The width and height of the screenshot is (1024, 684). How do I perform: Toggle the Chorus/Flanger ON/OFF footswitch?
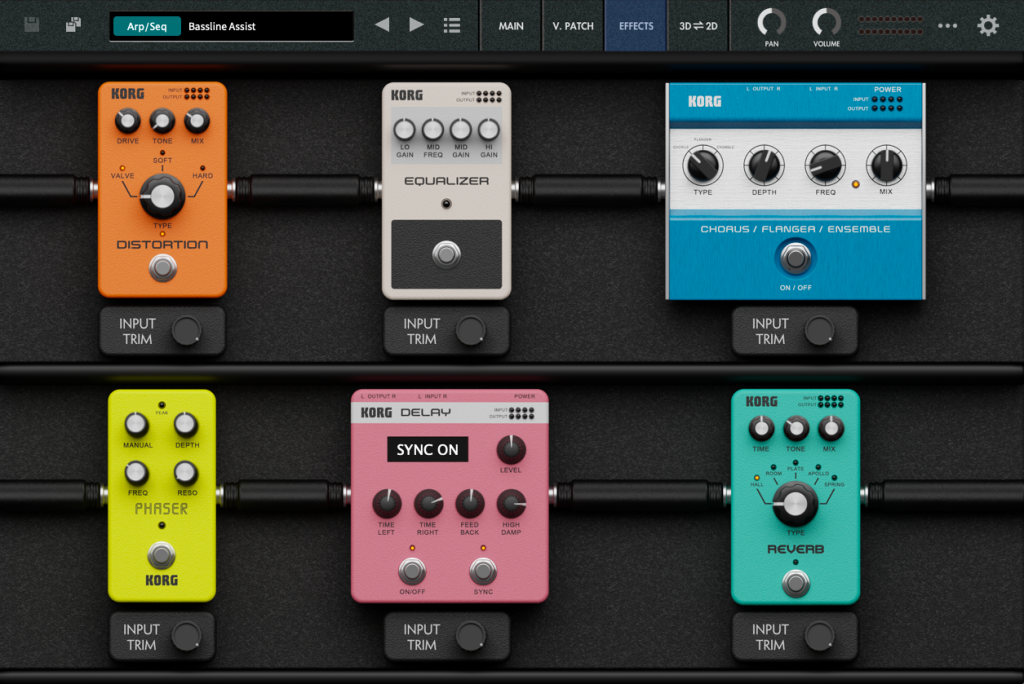[796, 258]
